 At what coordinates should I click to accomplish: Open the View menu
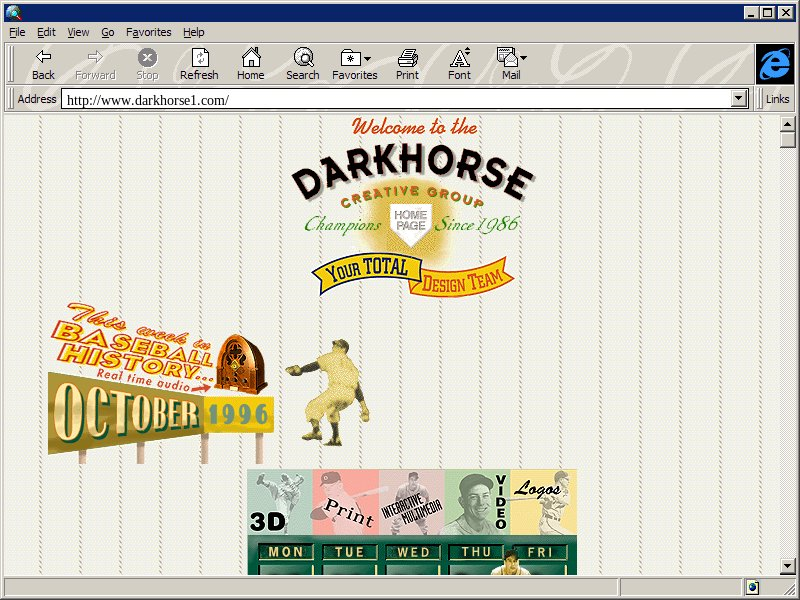(x=78, y=32)
